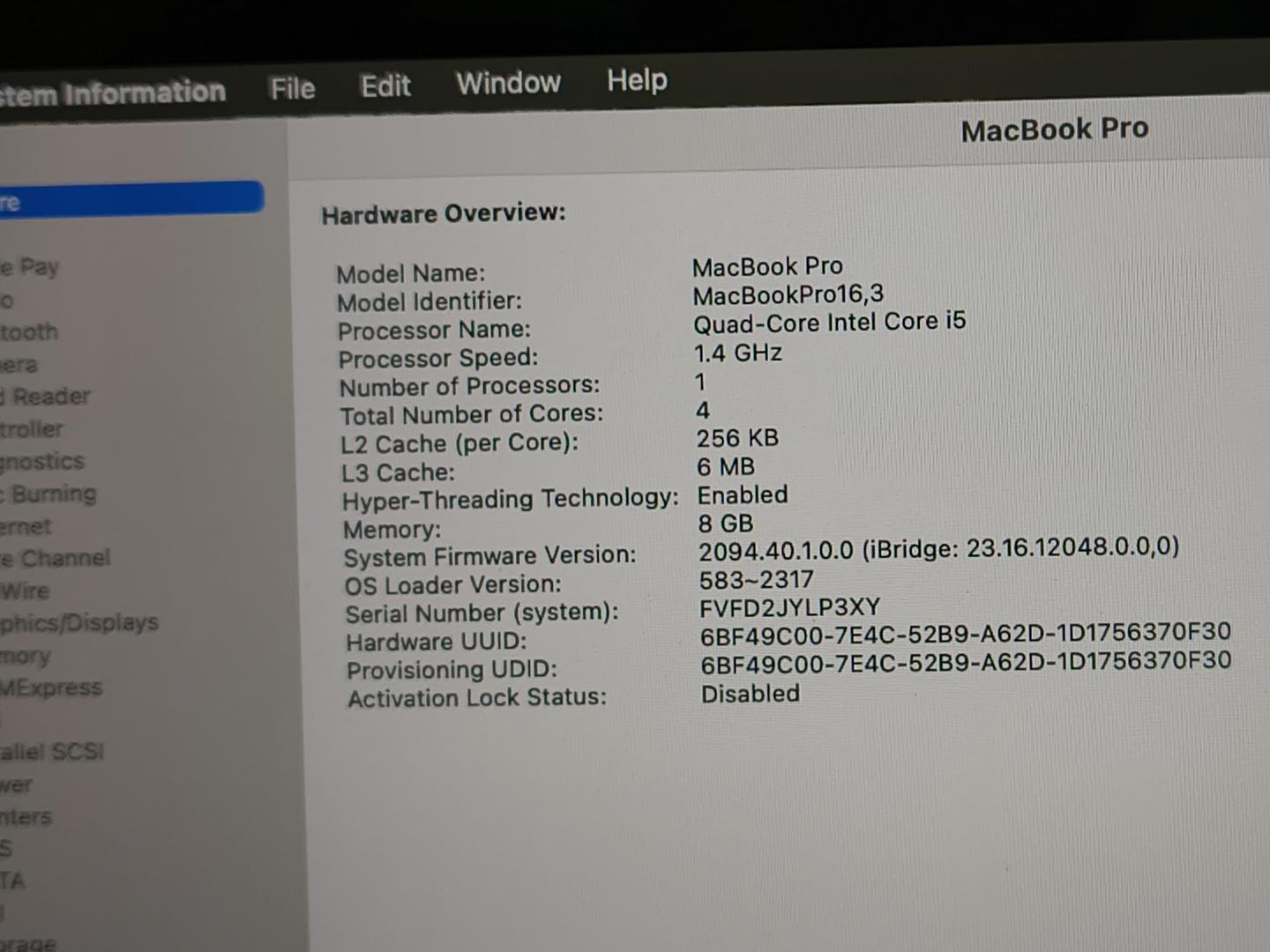The width and height of the screenshot is (1270, 952).
Task: Click the serial number value FVFD2JYLP3XY
Action: [x=789, y=608]
